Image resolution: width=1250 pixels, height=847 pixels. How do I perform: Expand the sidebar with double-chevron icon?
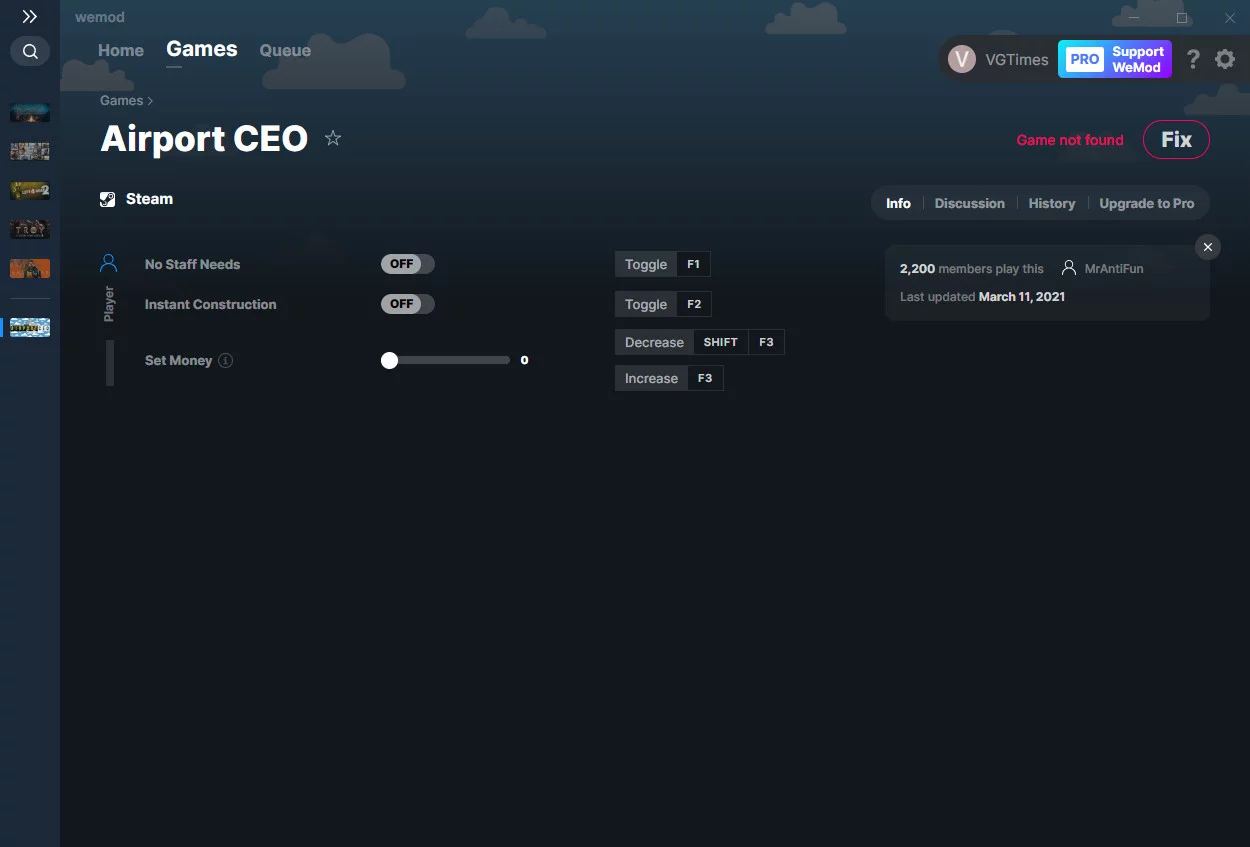pyautogui.click(x=30, y=17)
